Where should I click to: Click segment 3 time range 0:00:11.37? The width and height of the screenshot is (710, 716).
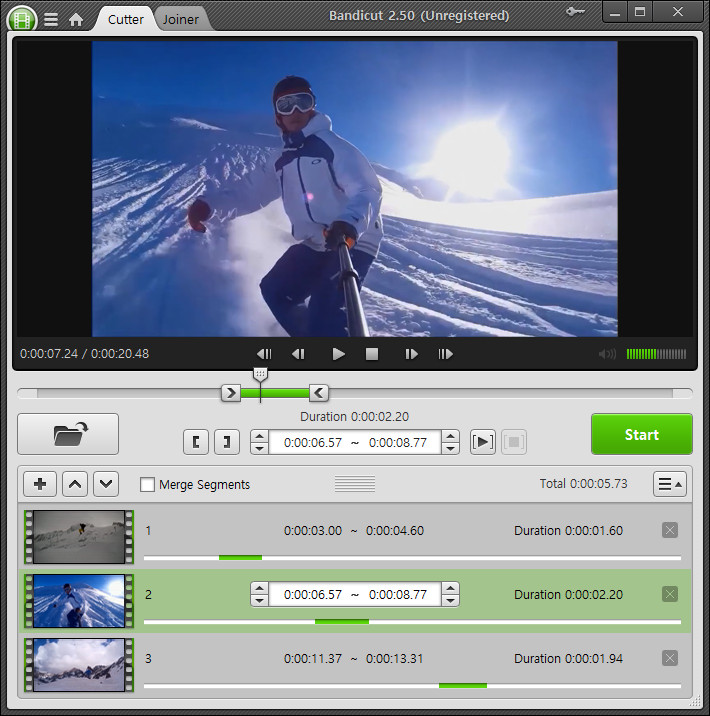313,658
